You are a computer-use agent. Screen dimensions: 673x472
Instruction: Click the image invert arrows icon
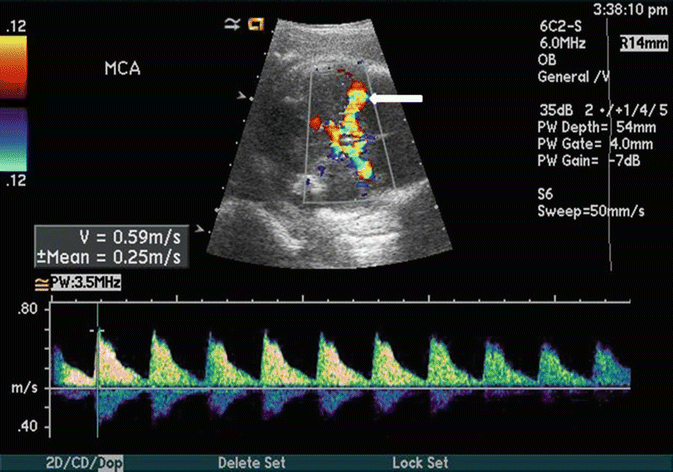[232, 24]
